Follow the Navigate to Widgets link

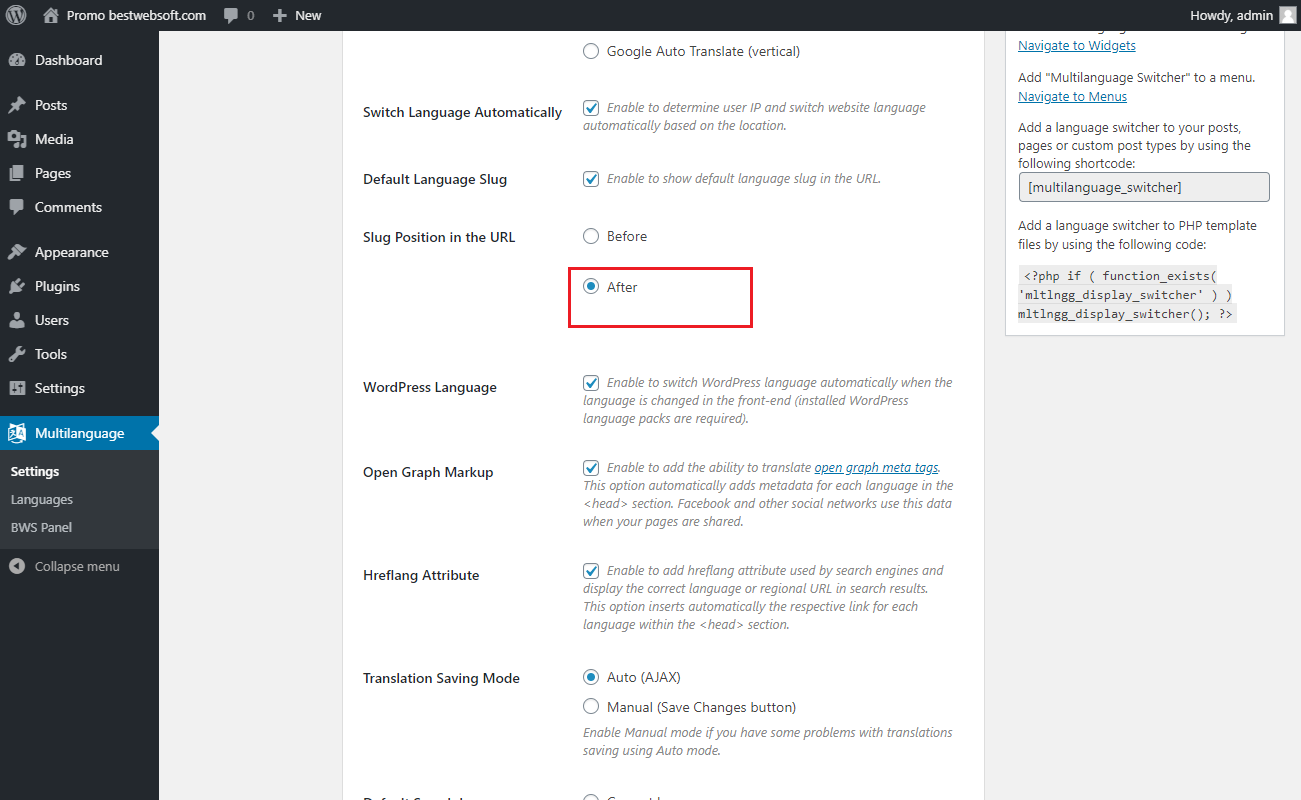coord(1077,45)
